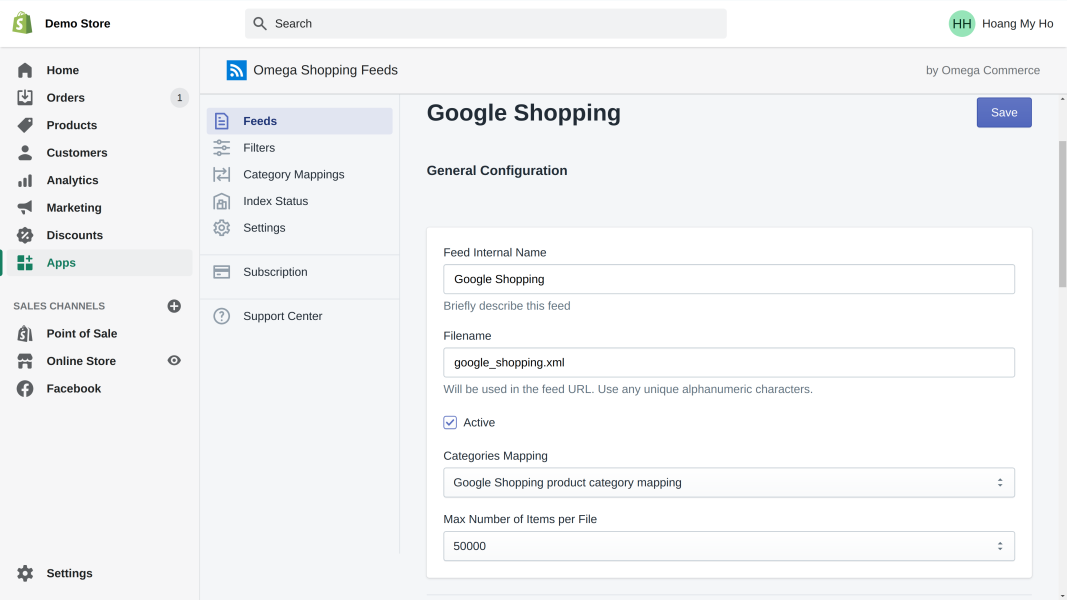Click the Orders count badge

pyautogui.click(x=180, y=98)
